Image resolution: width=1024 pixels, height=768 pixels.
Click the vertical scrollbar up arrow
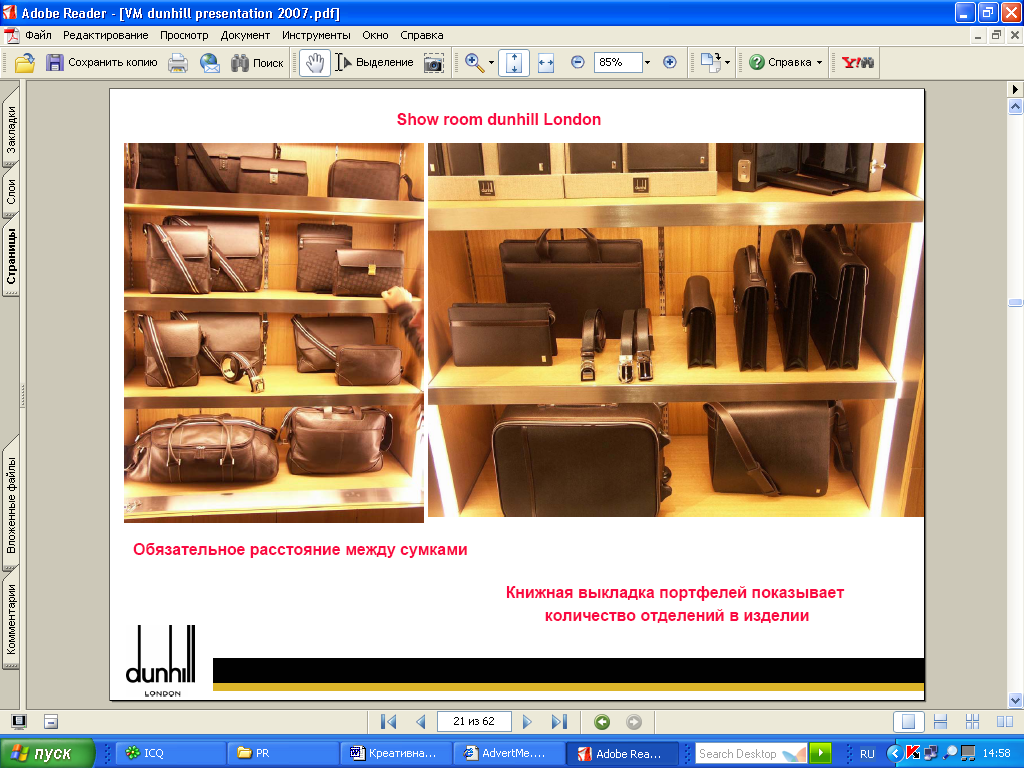(1015, 106)
